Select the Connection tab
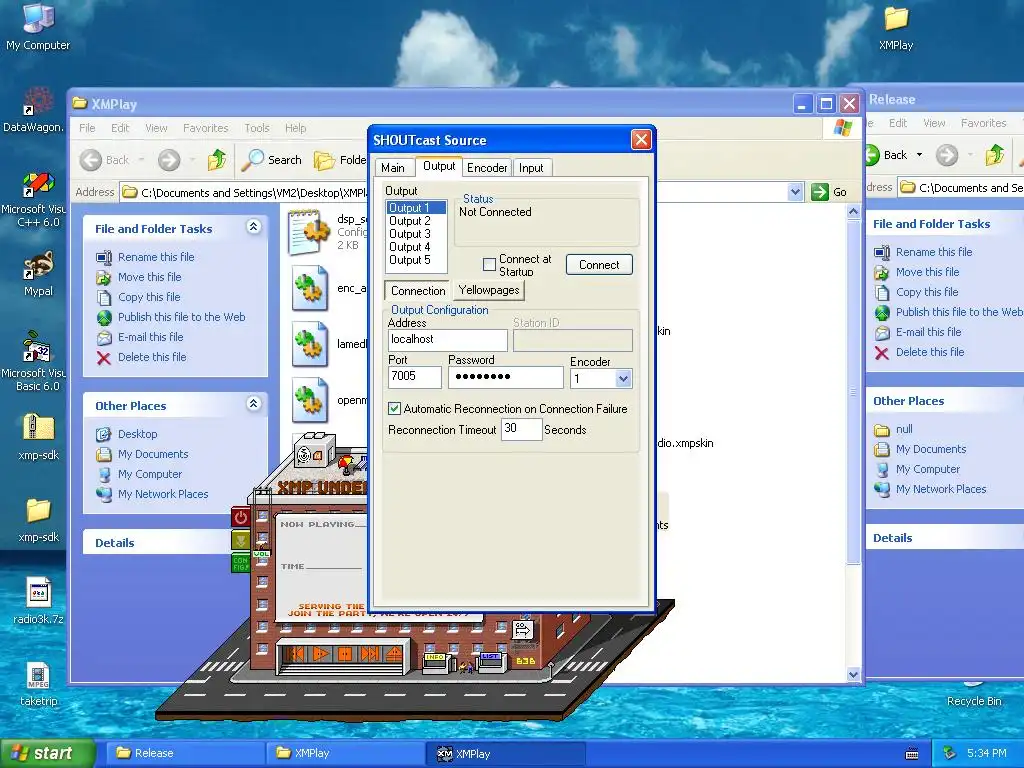Screen dimensions: 1024x768 coord(418,291)
